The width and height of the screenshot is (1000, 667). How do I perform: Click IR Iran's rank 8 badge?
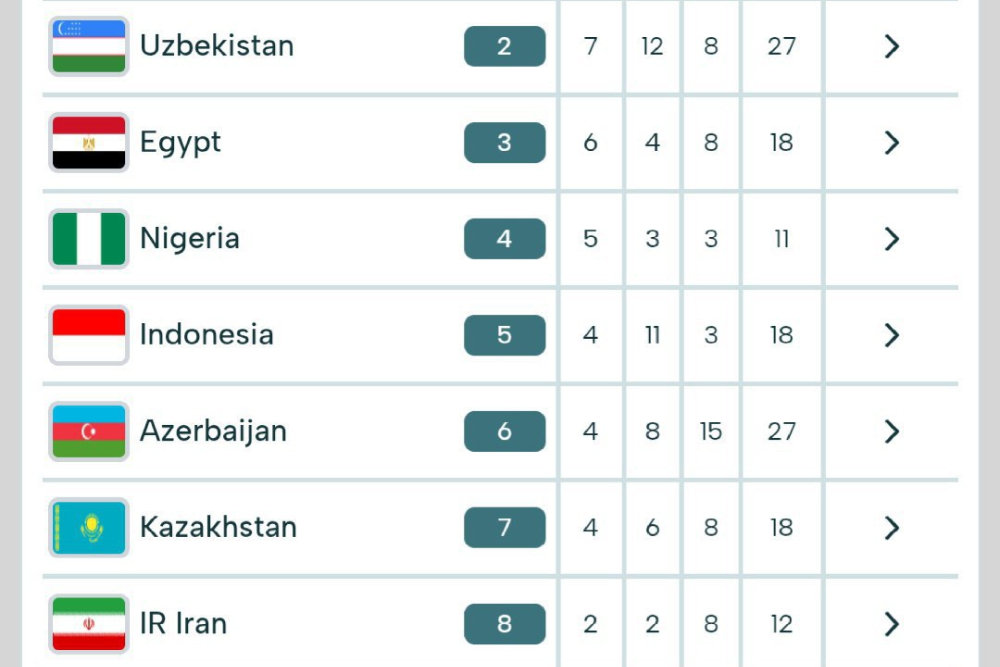tap(504, 623)
